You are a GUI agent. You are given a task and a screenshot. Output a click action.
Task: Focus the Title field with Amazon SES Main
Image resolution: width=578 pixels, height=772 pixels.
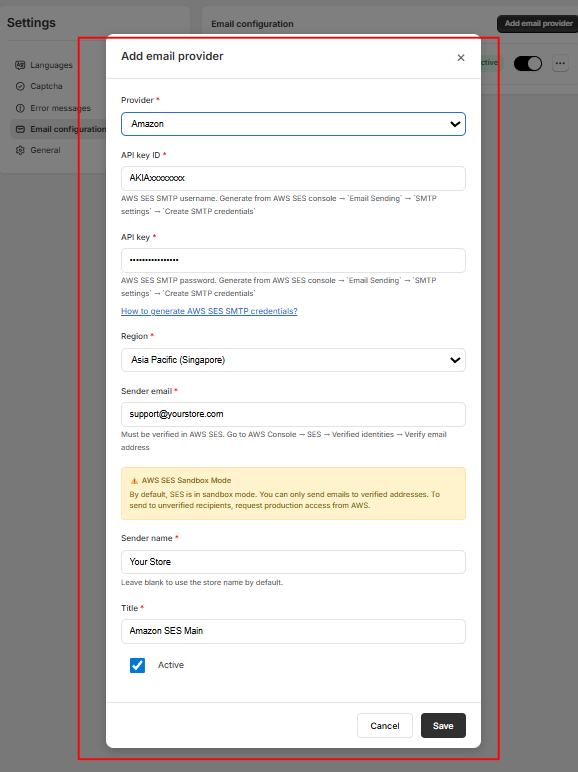pos(293,631)
